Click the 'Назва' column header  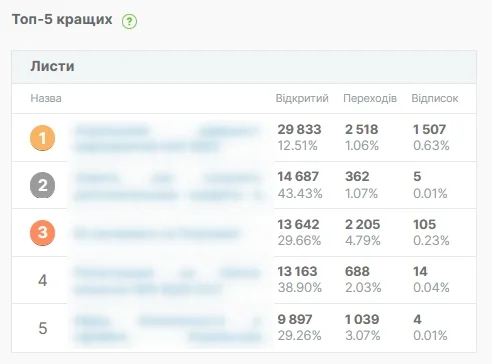46,98
